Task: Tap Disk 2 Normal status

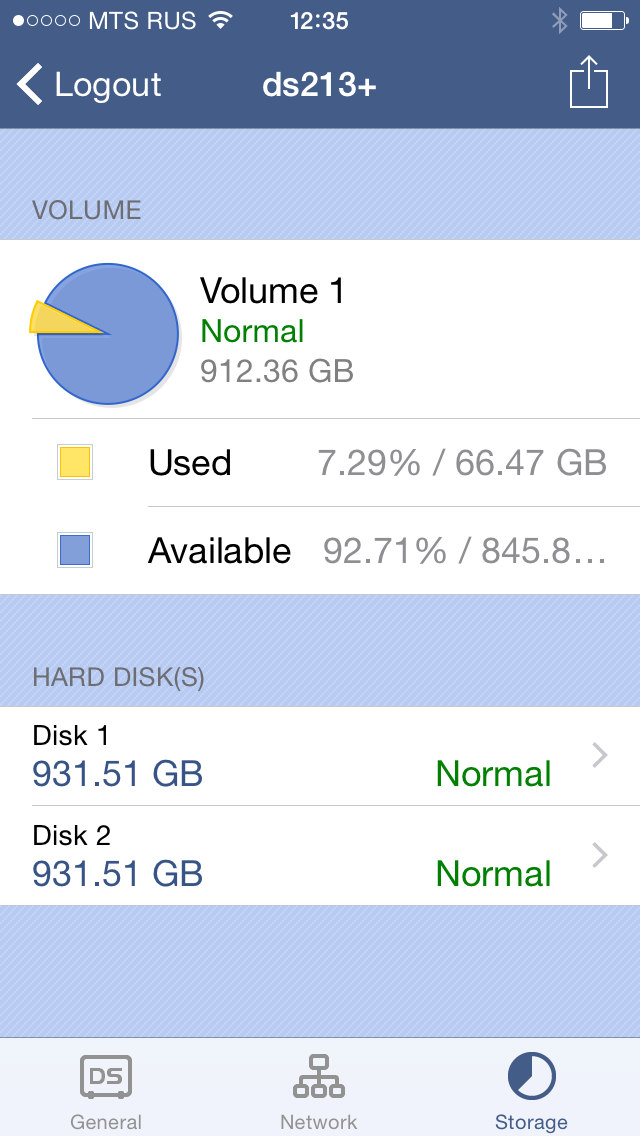Action: [493, 874]
